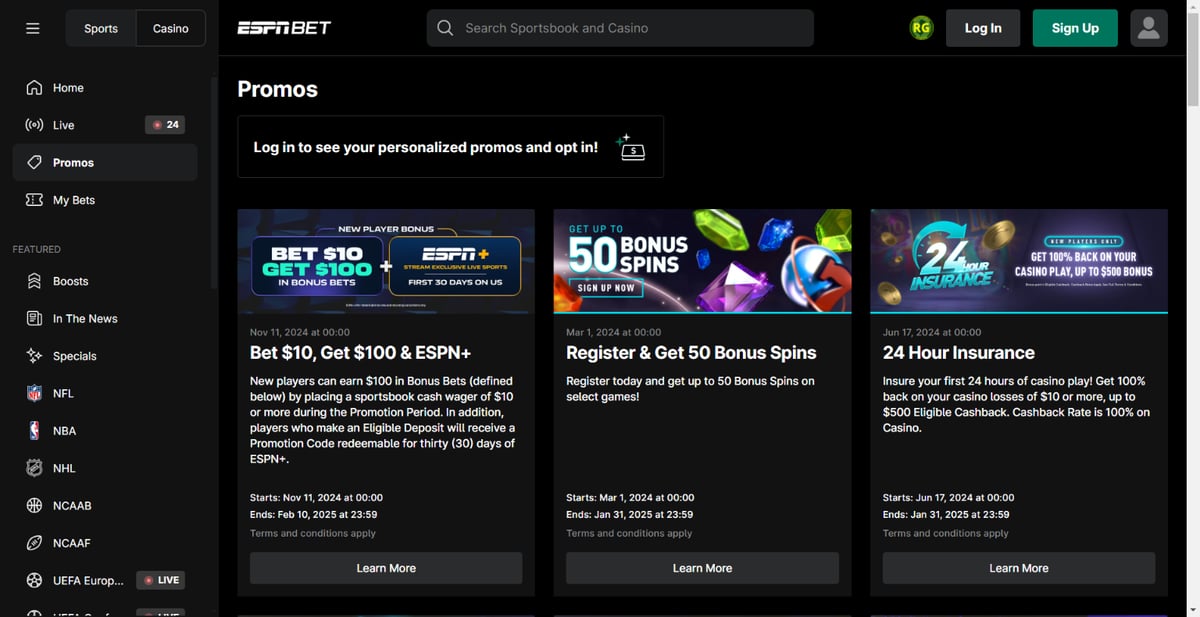1200x617 pixels.
Task: Click the 'FEATURED' sidebar section label
Action: 37,249
